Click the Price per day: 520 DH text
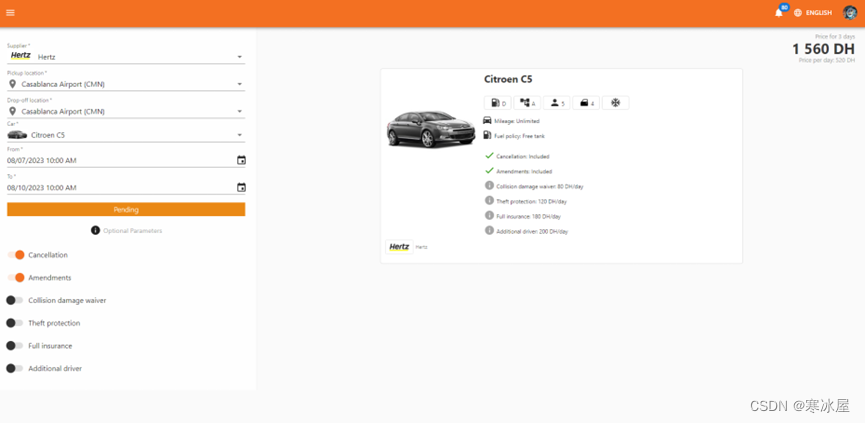The width and height of the screenshot is (865, 423). pos(827,60)
